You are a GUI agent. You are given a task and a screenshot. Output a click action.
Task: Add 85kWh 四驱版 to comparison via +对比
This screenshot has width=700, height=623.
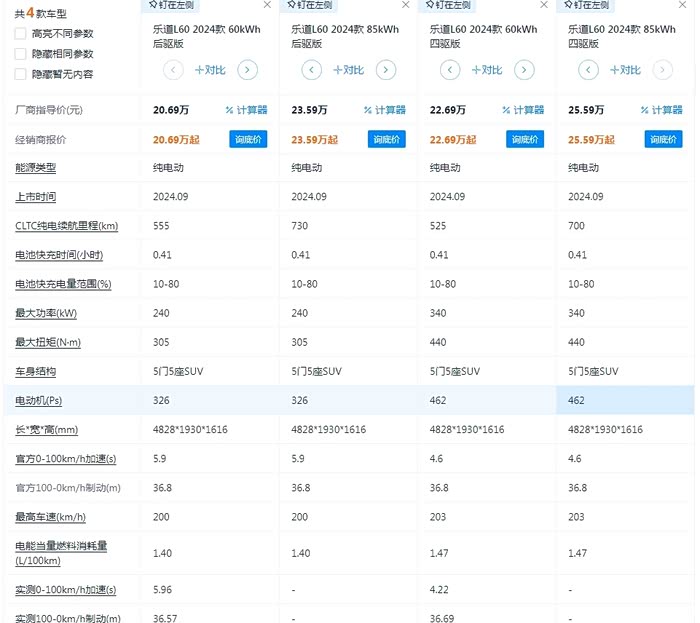625,70
